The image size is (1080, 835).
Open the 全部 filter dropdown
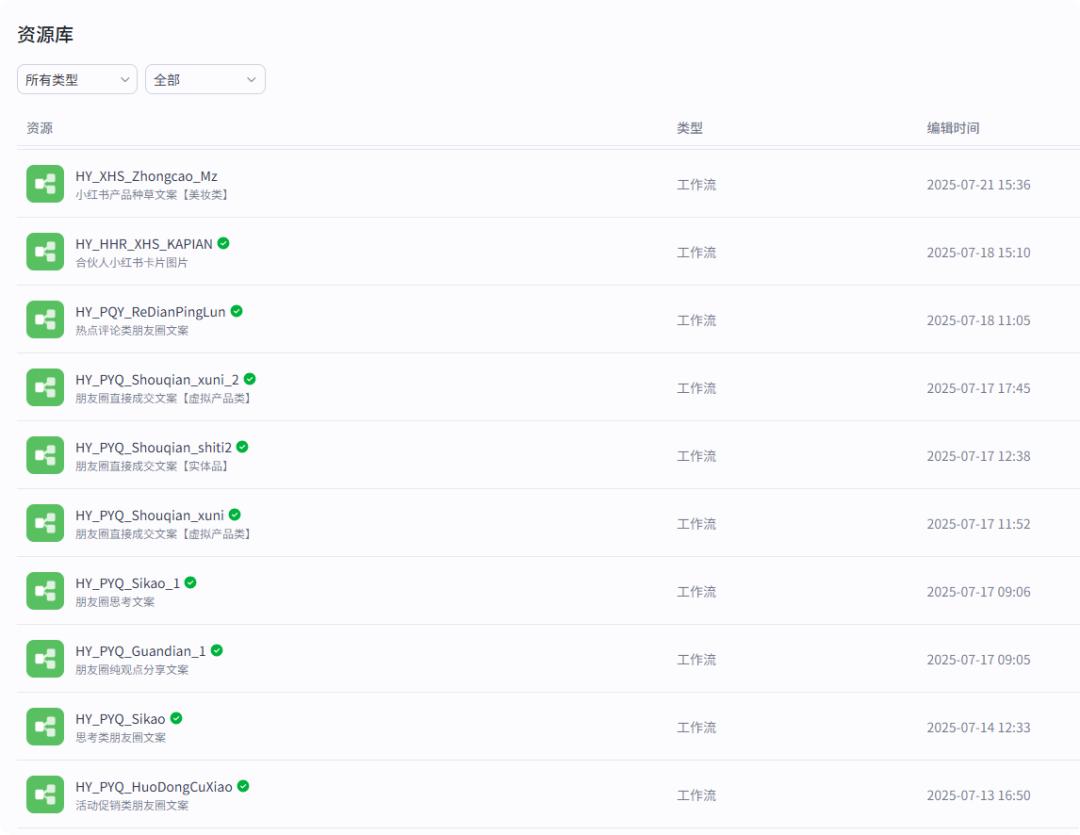pos(205,79)
